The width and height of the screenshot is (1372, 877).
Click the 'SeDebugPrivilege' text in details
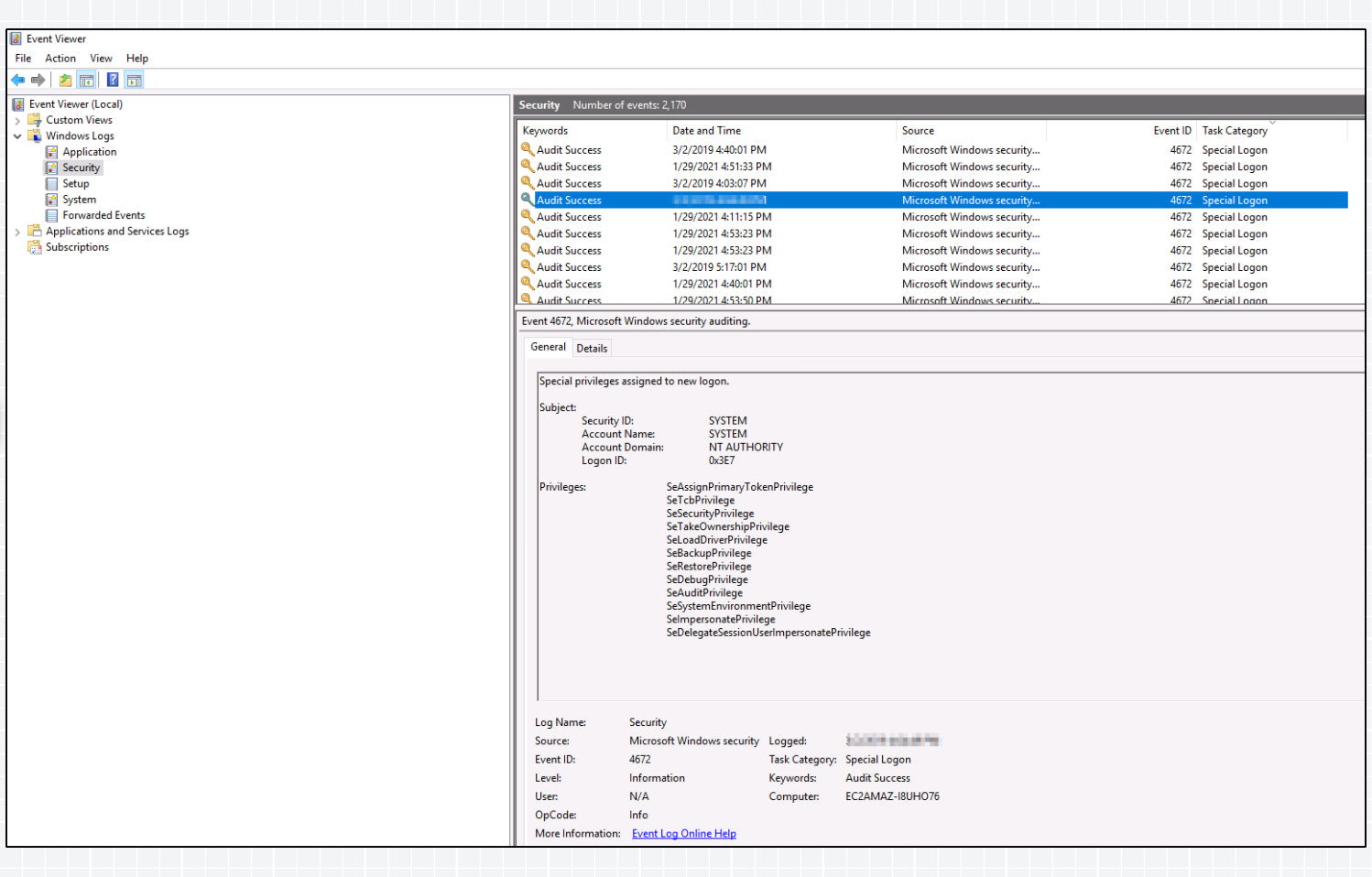tap(707, 579)
